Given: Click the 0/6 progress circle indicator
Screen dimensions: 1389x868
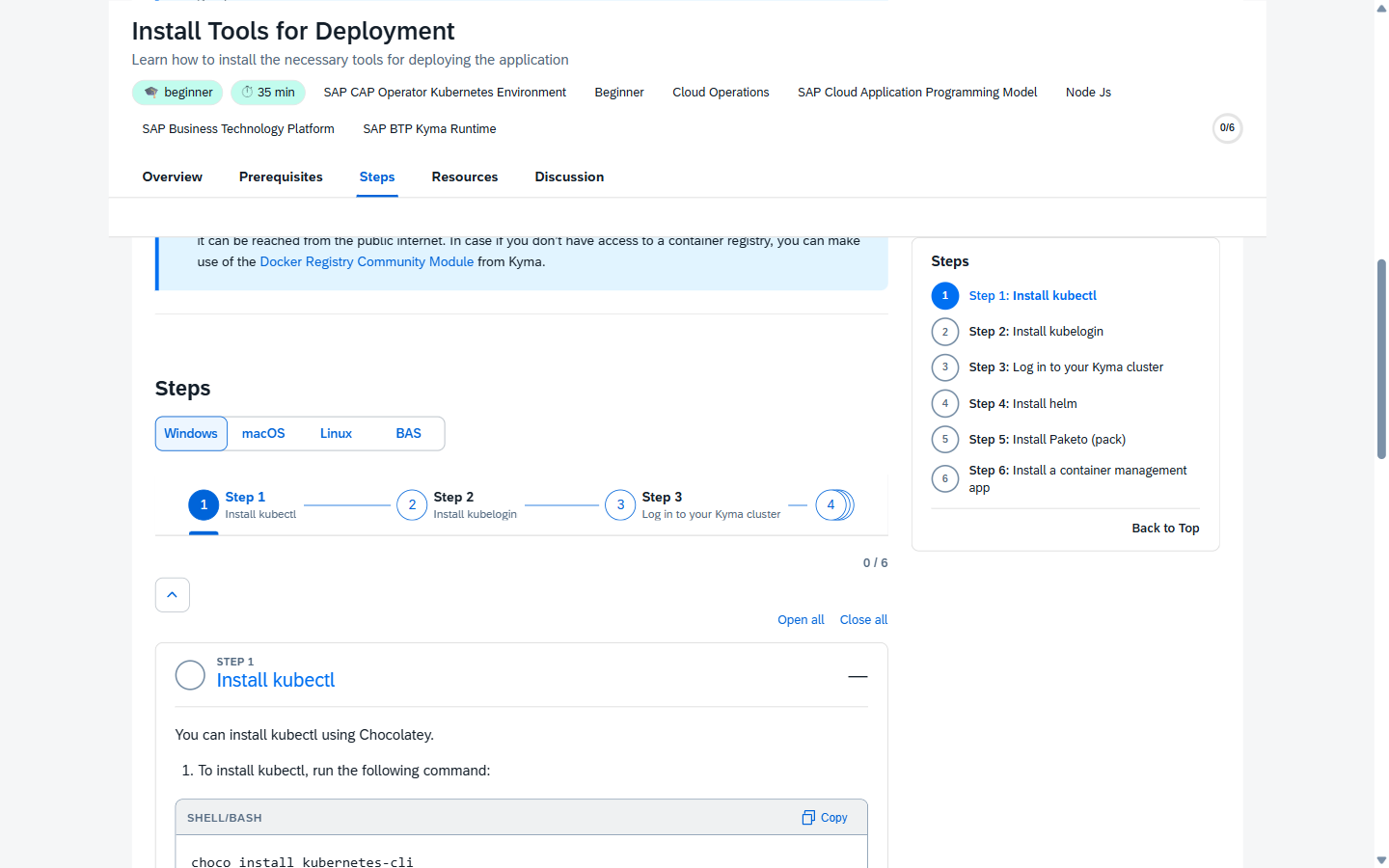Looking at the screenshot, I should click(1227, 128).
